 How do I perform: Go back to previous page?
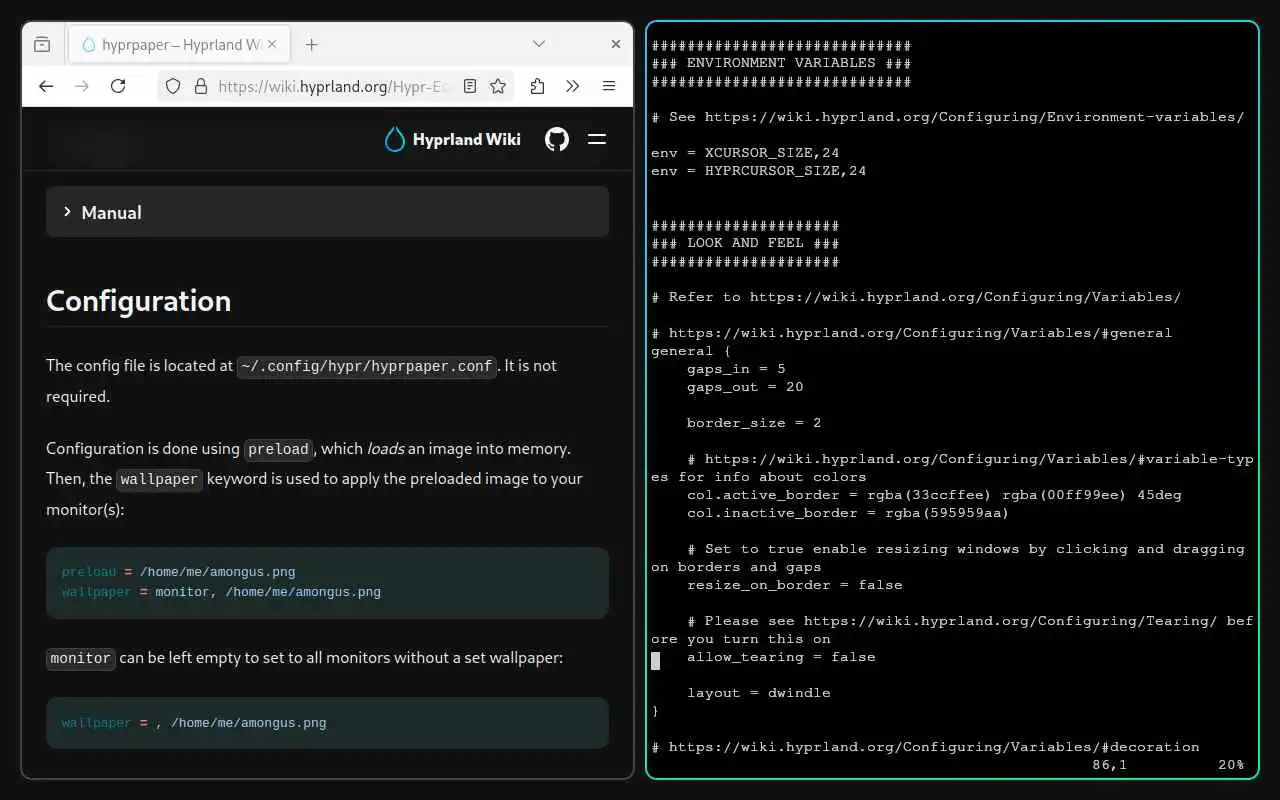tap(46, 86)
